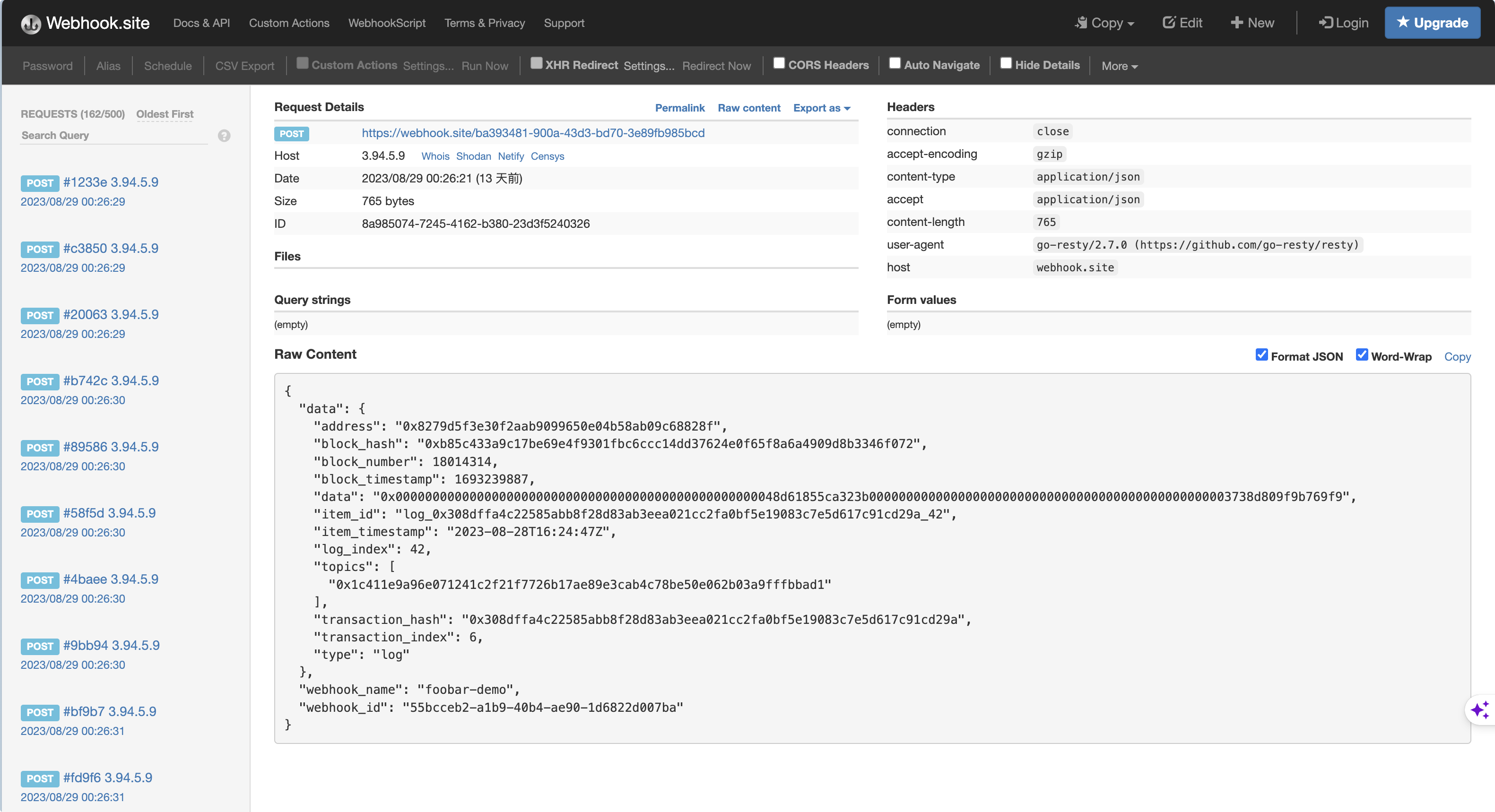Screen dimensions: 1495x812
Task: Click the Edit pencil icon button
Action: click(x=1182, y=23)
